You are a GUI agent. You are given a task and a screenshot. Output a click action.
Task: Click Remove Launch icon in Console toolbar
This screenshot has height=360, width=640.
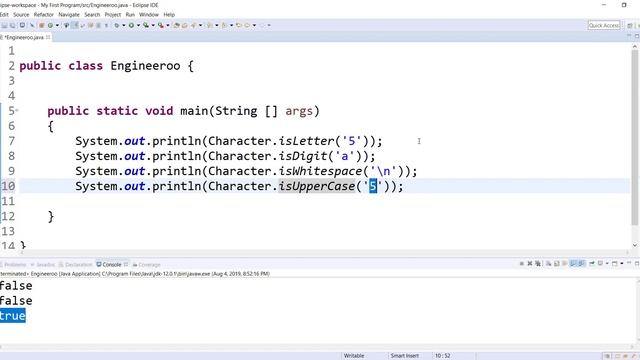point(530,264)
